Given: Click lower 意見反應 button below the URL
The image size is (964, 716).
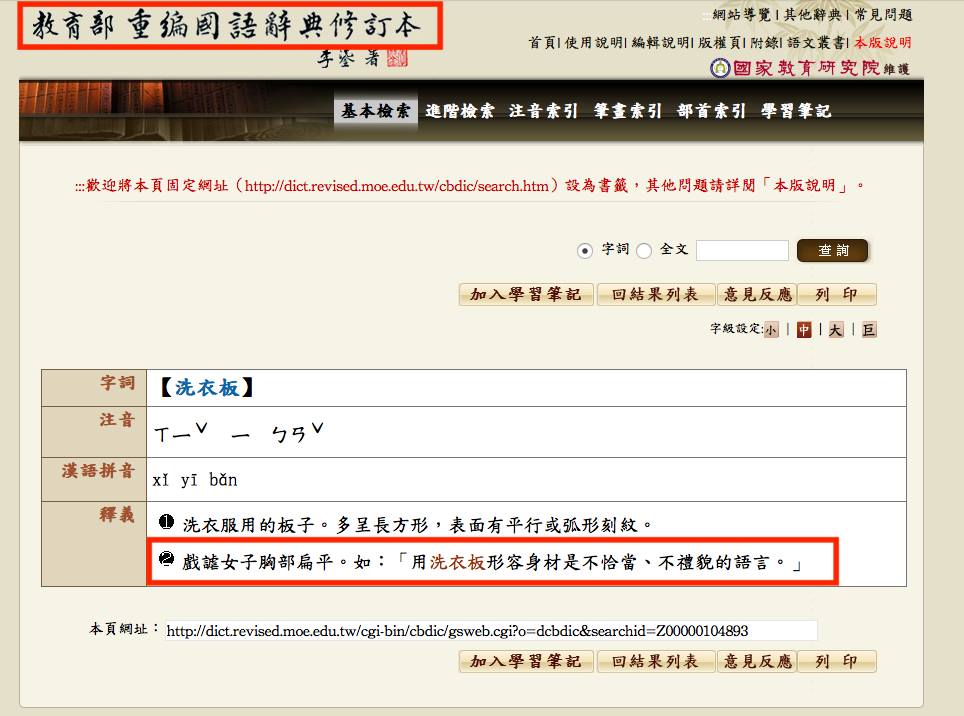Looking at the screenshot, I should pyautogui.click(x=757, y=661).
